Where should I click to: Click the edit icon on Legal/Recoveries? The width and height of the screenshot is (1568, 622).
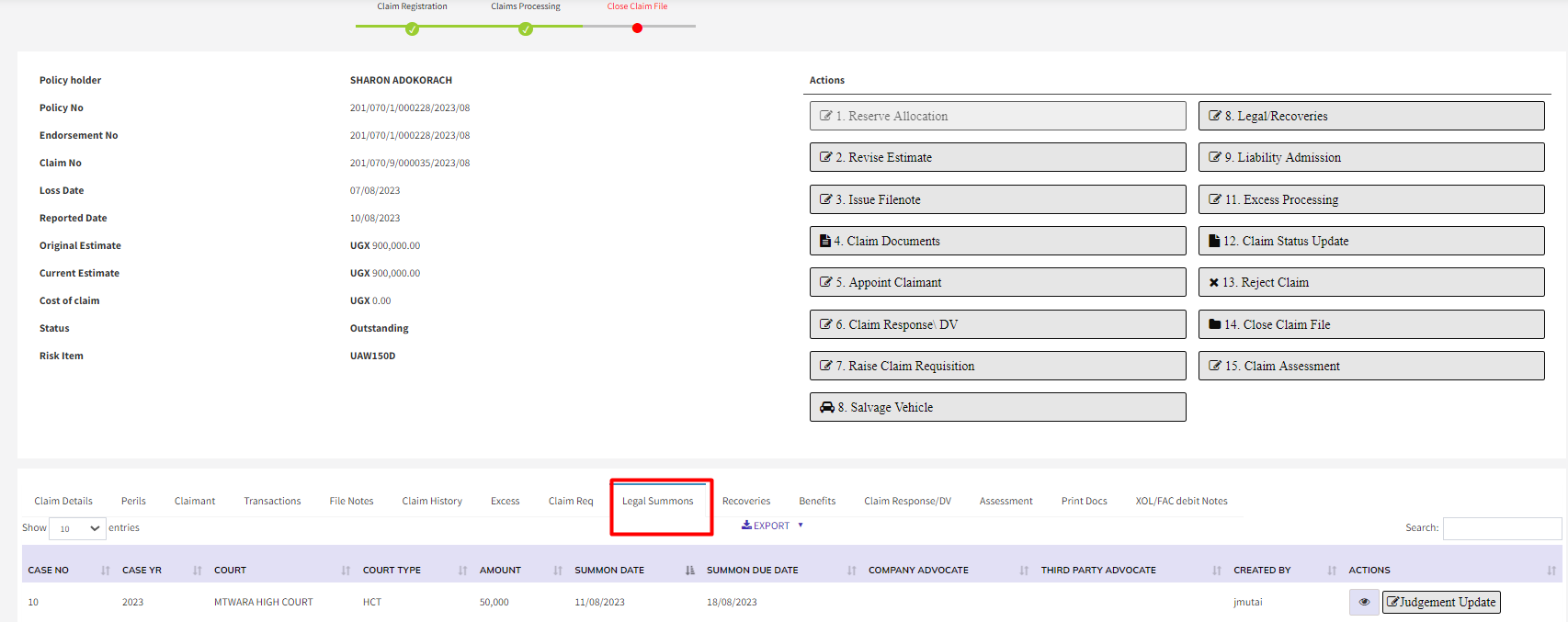click(x=1214, y=116)
